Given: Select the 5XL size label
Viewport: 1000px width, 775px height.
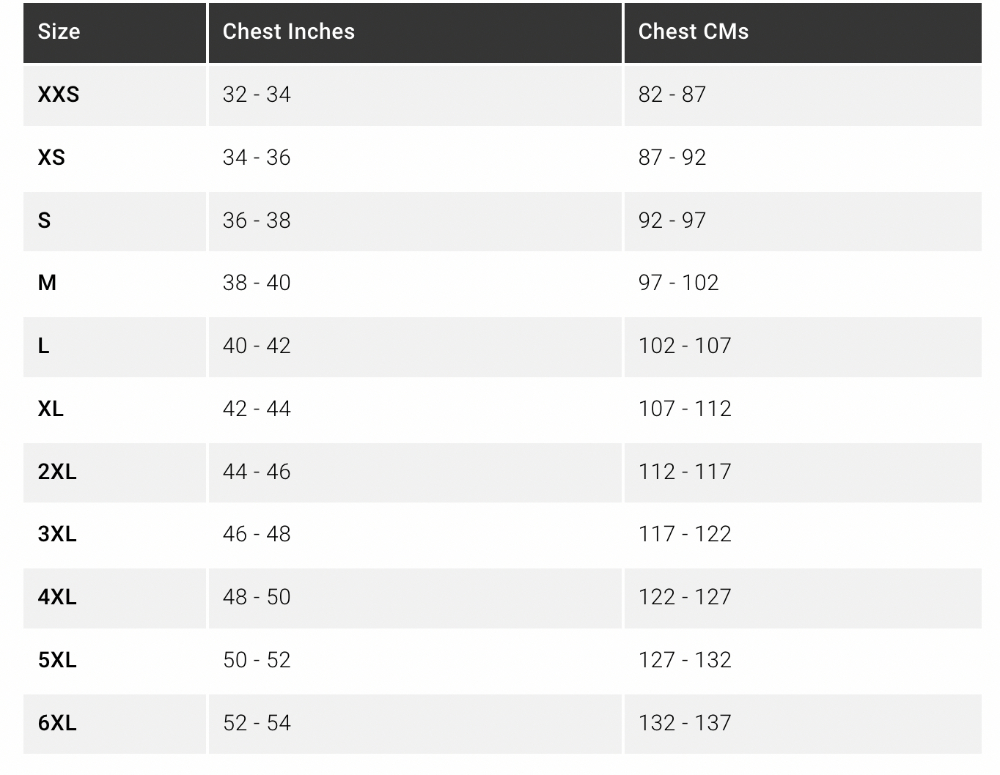Looking at the screenshot, I should (x=57, y=660).
